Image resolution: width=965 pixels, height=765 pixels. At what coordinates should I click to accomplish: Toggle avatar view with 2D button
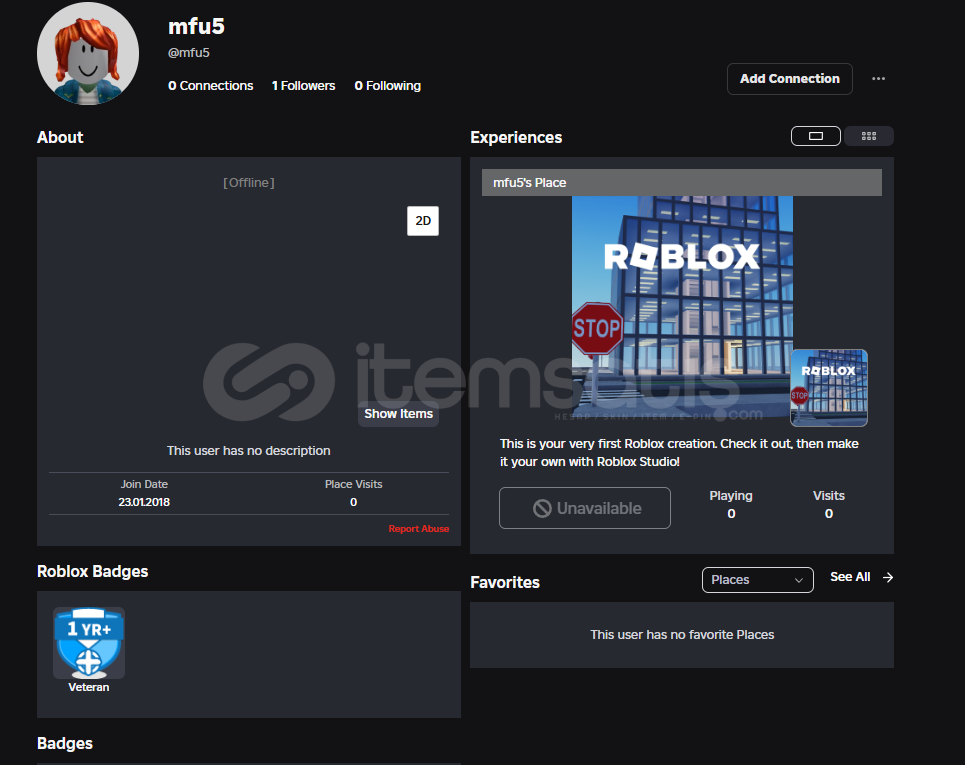tap(423, 221)
